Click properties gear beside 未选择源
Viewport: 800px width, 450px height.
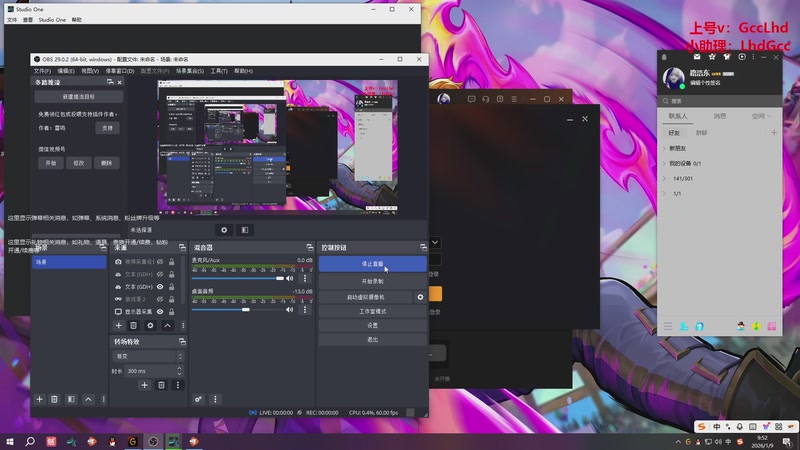[x=224, y=230]
